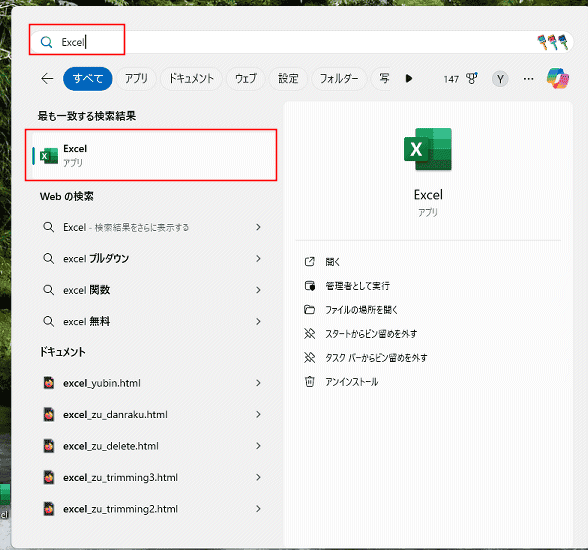The width and height of the screenshot is (588, 550).
Task: Open the three-dots options menu
Action: pyautogui.click(x=528, y=79)
